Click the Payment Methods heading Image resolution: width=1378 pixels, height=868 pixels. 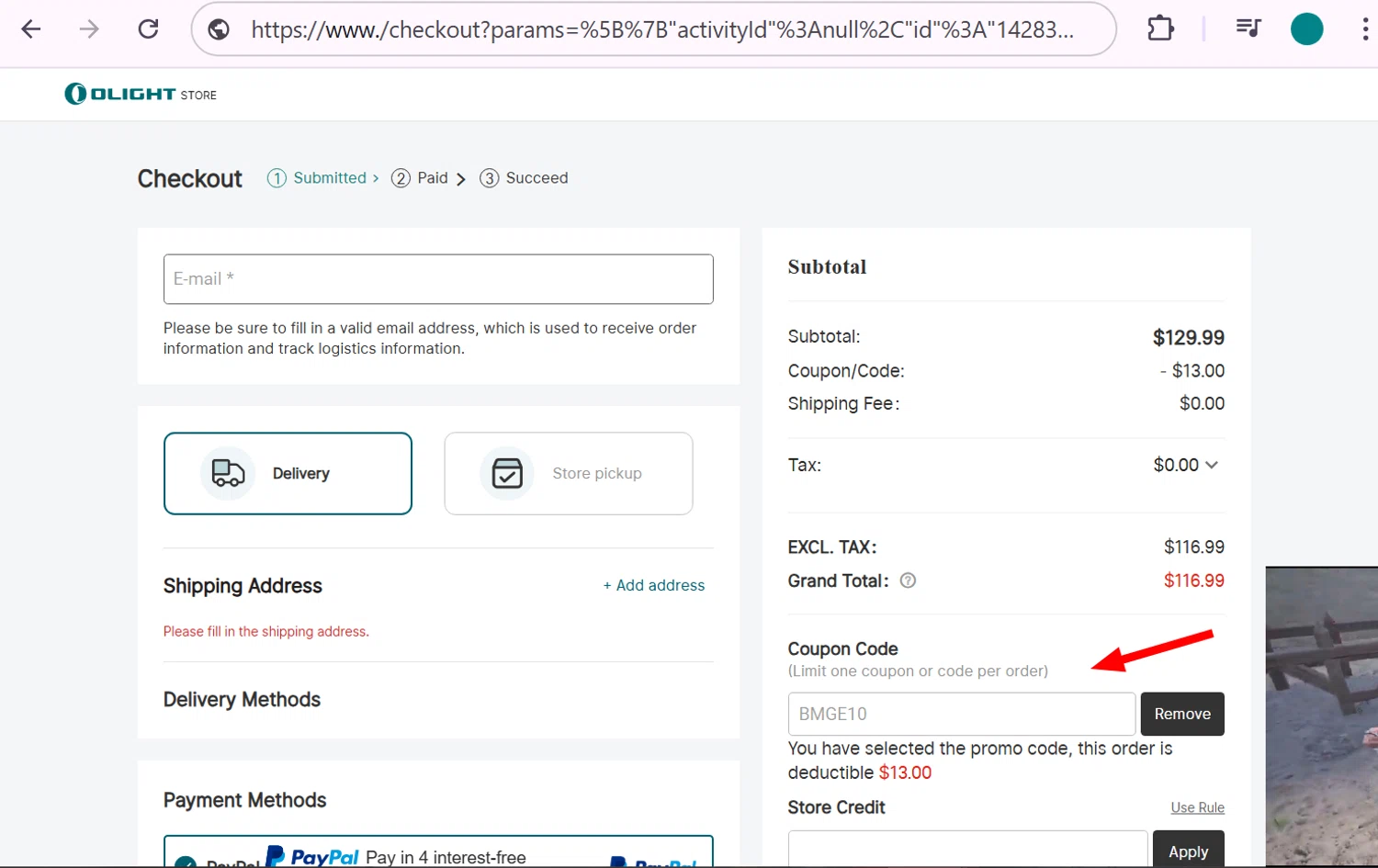[244, 800]
